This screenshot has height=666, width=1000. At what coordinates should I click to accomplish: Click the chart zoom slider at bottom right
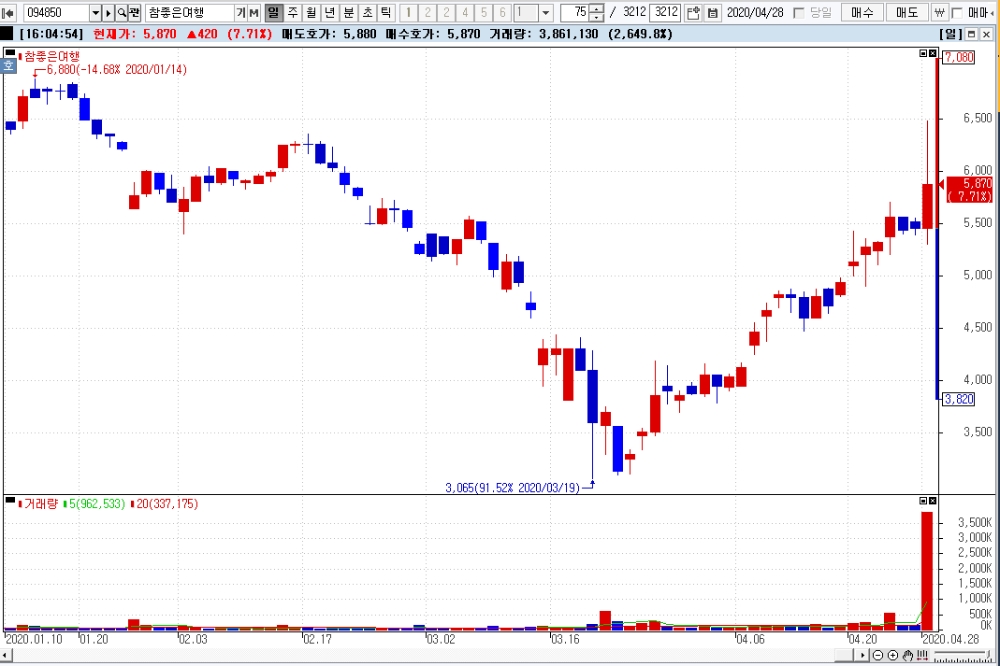pyautogui.click(x=963, y=656)
